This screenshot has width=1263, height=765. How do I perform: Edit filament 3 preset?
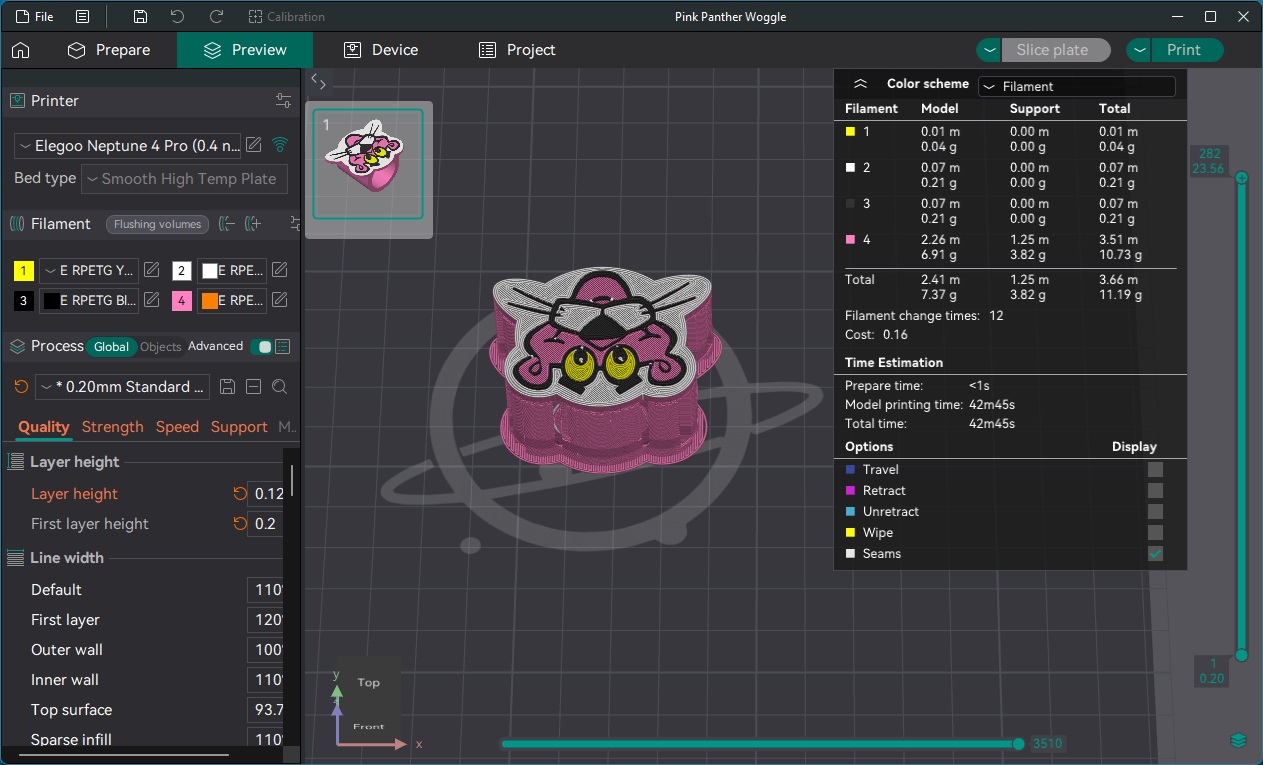pos(152,300)
